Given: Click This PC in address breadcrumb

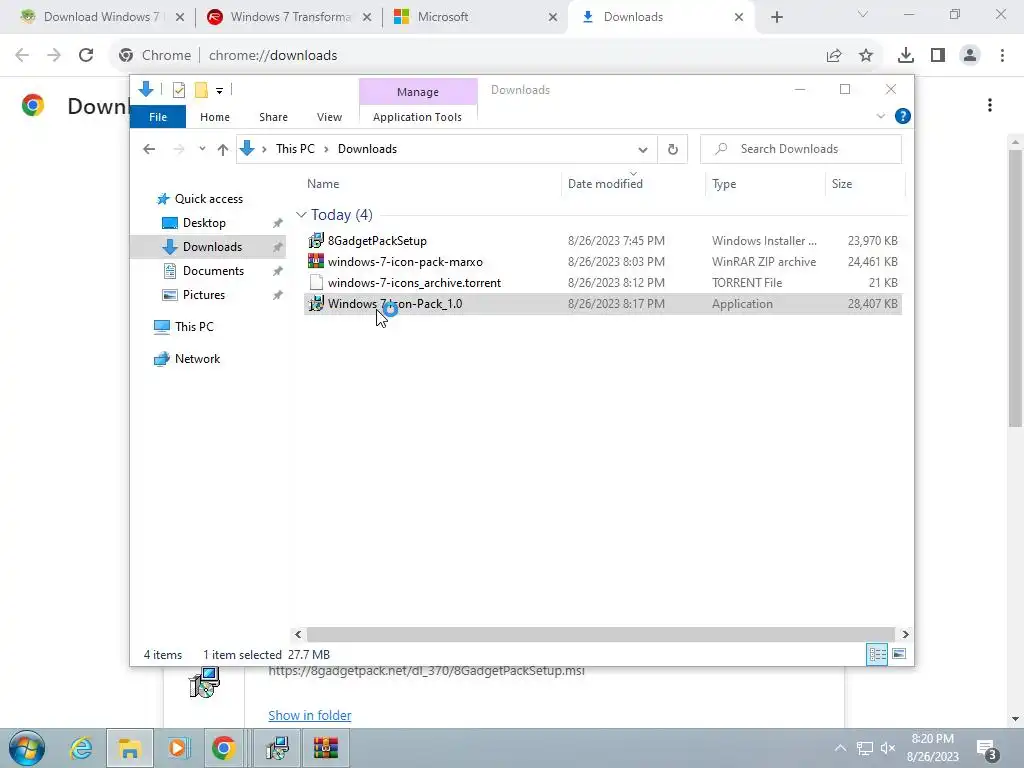Looking at the screenshot, I should click(x=295, y=149).
